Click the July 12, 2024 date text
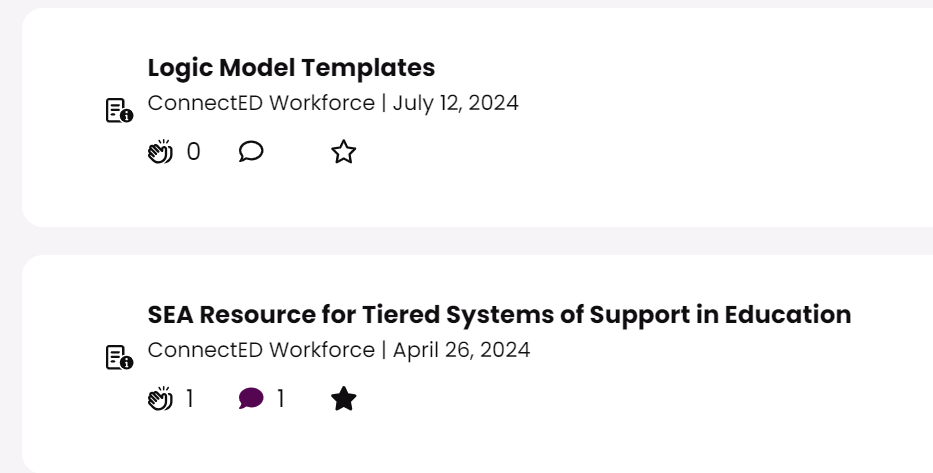This screenshot has height=473, width=933. (455, 103)
